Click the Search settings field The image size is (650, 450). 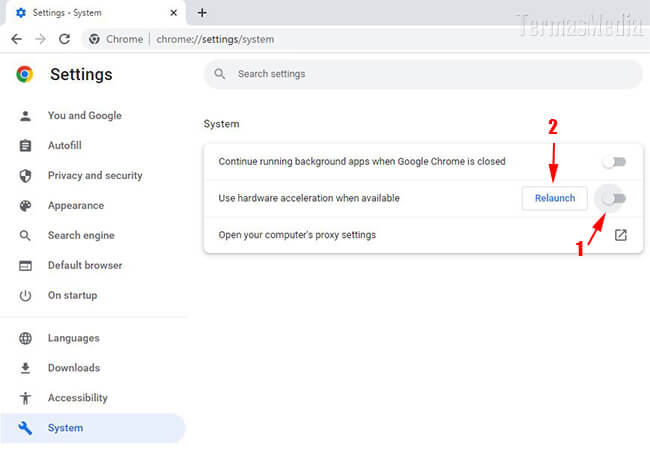[x=423, y=74]
